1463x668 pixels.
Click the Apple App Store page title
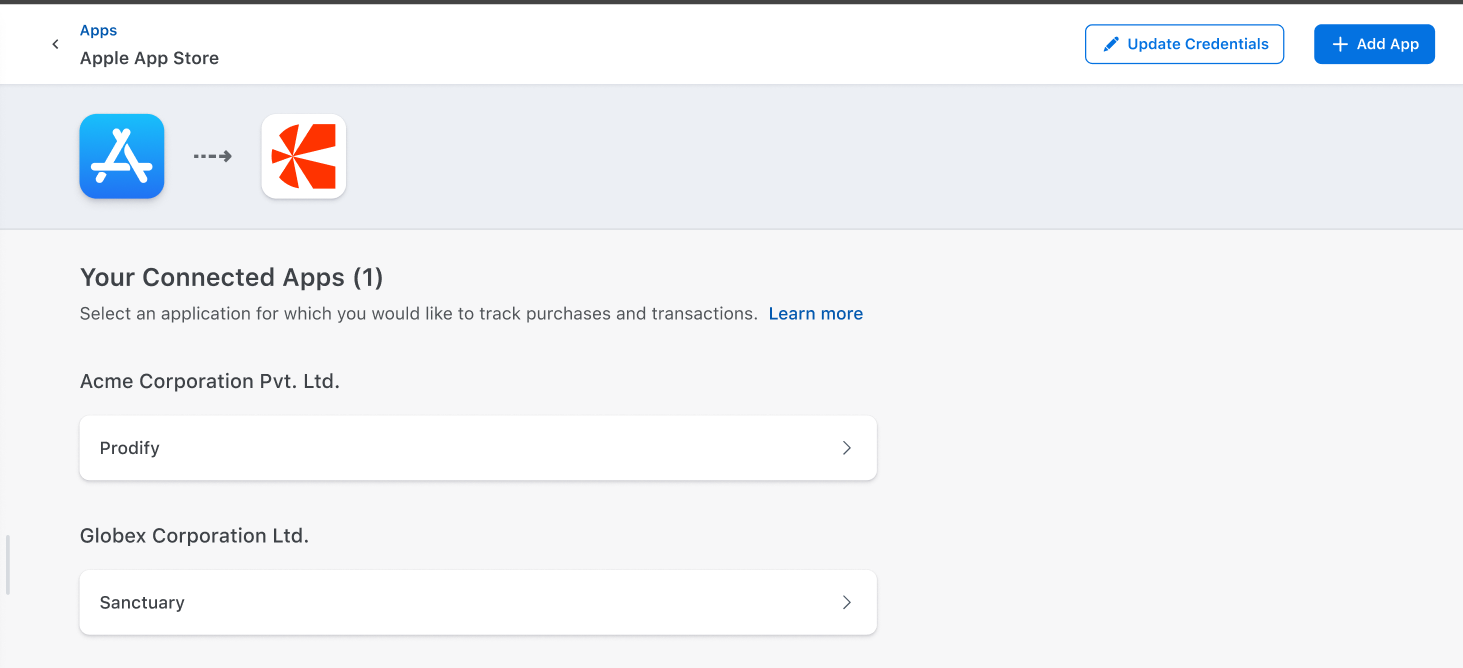(149, 58)
